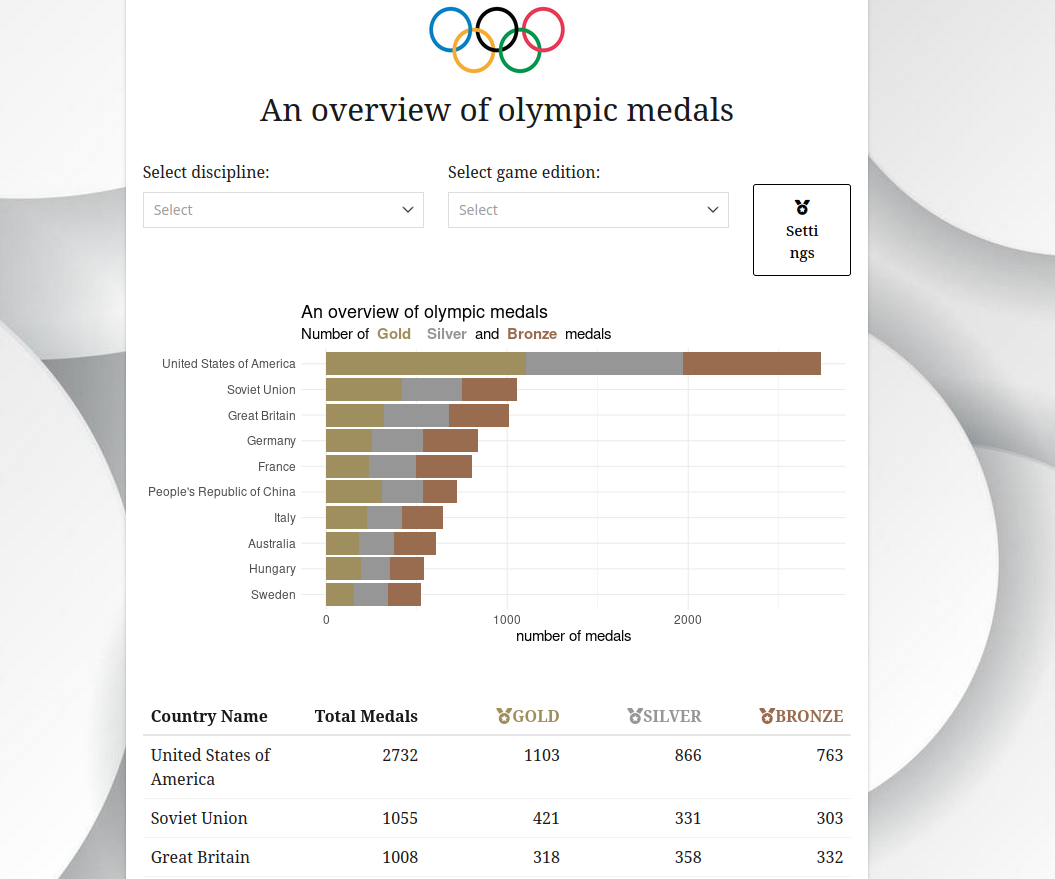
Task: Click silver medal count 358
Action: [688, 857]
